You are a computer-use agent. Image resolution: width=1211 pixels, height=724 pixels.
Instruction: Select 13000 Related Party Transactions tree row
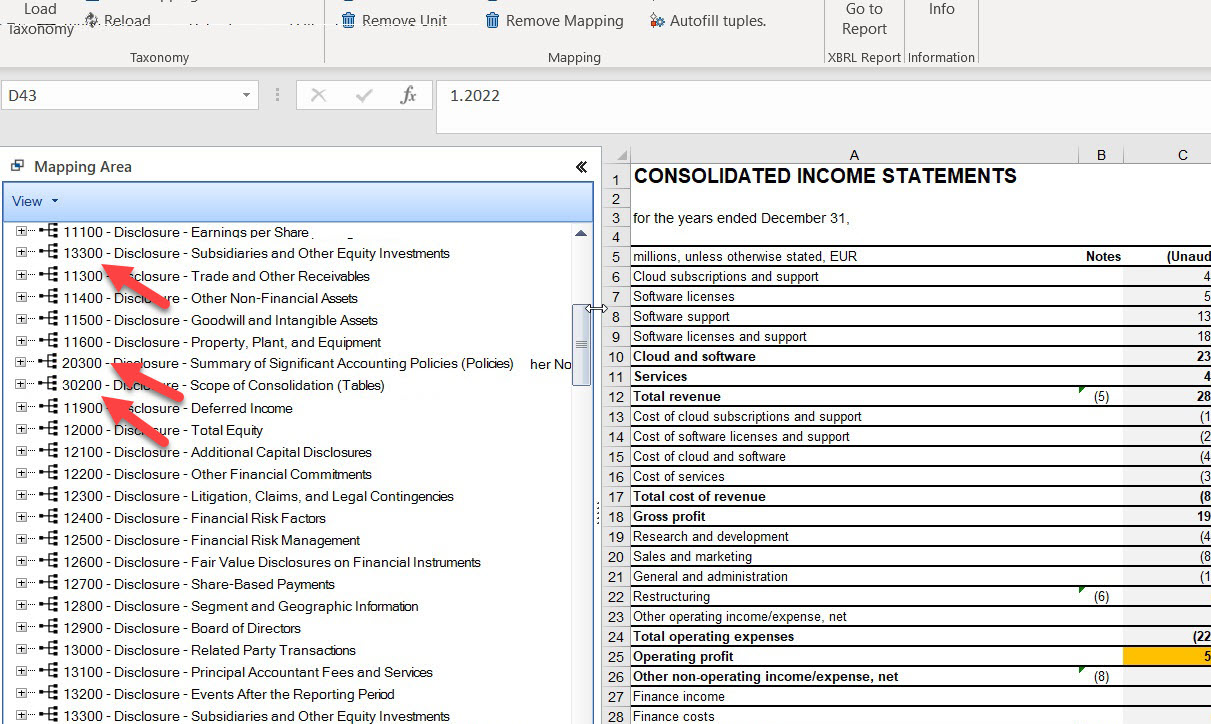click(x=209, y=650)
